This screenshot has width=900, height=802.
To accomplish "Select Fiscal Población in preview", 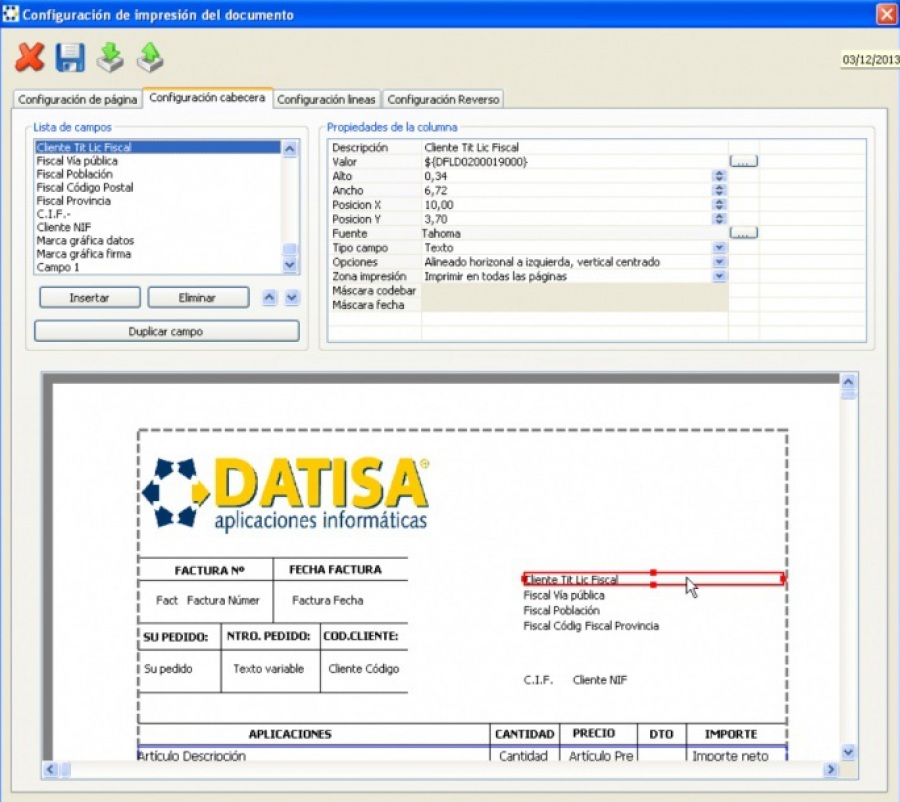I will [561, 610].
